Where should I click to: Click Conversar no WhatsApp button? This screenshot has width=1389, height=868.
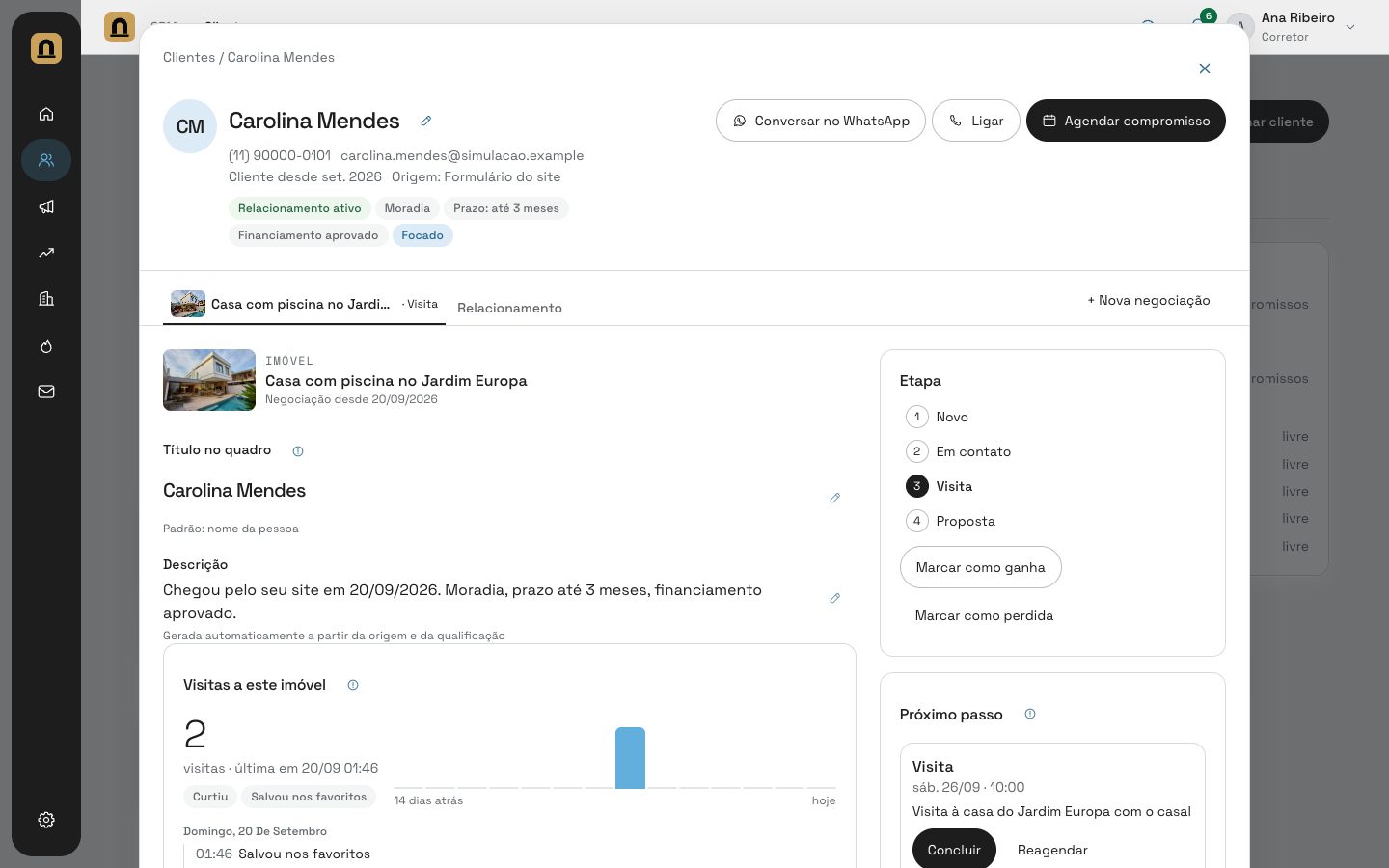coord(821,121)
